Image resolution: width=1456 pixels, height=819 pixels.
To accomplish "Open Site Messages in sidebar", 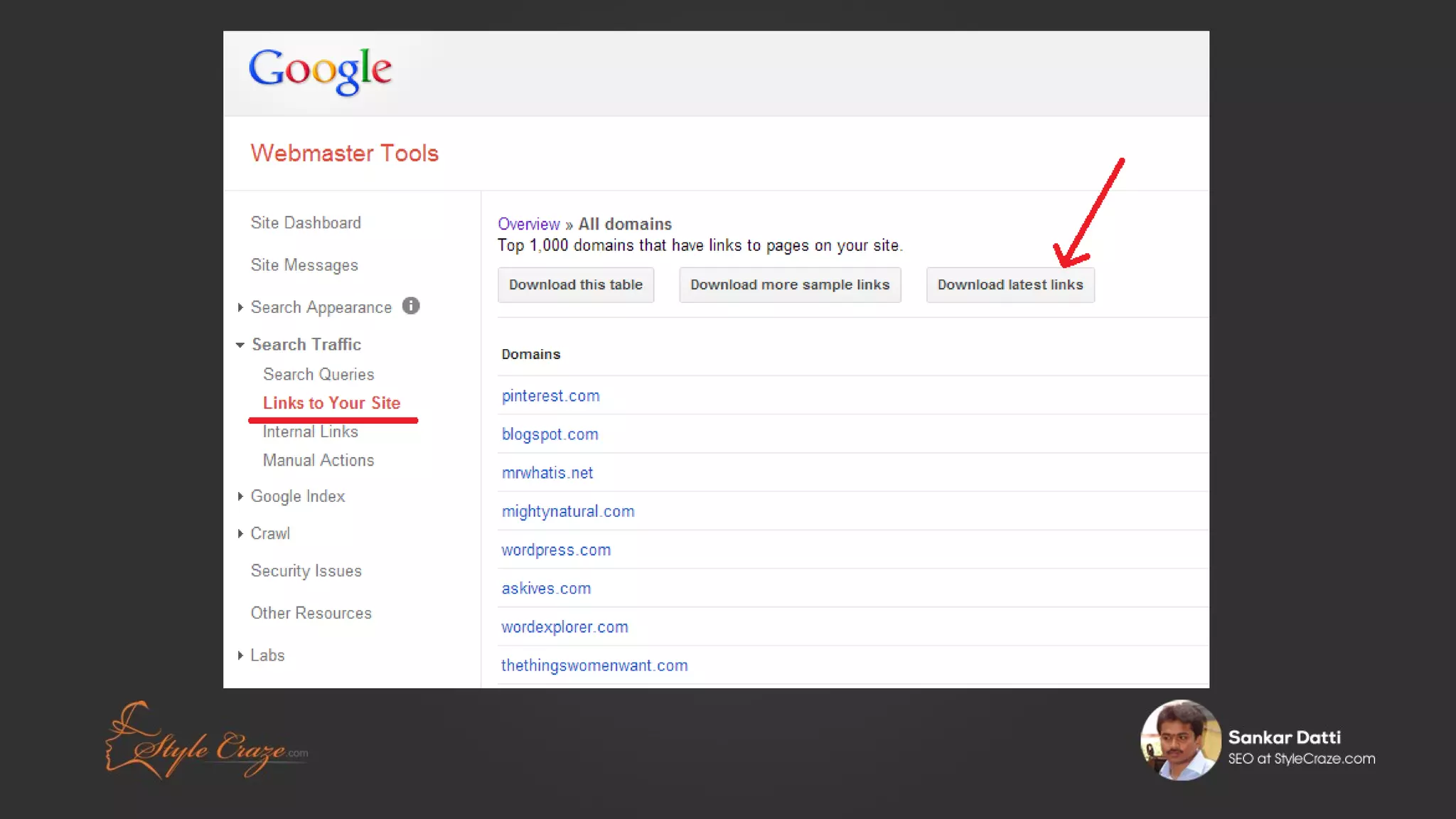I will (x=304, y=265).
